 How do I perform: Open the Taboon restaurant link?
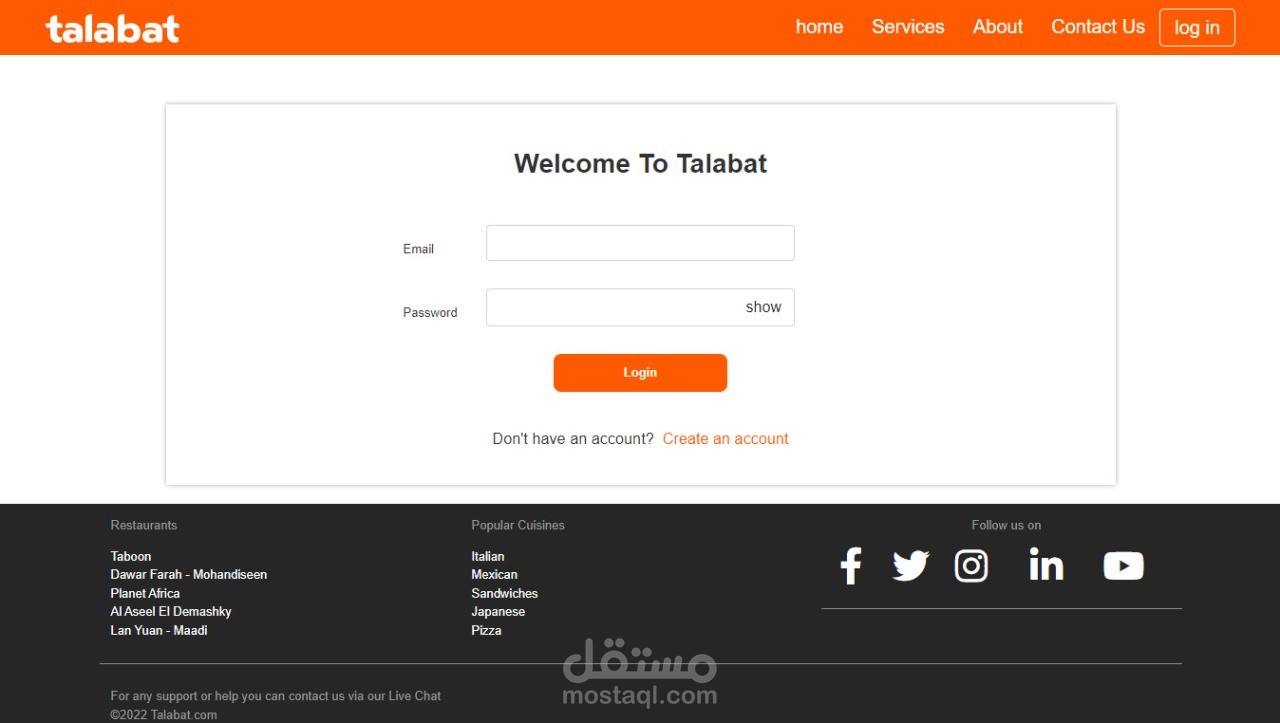[131, 556]
